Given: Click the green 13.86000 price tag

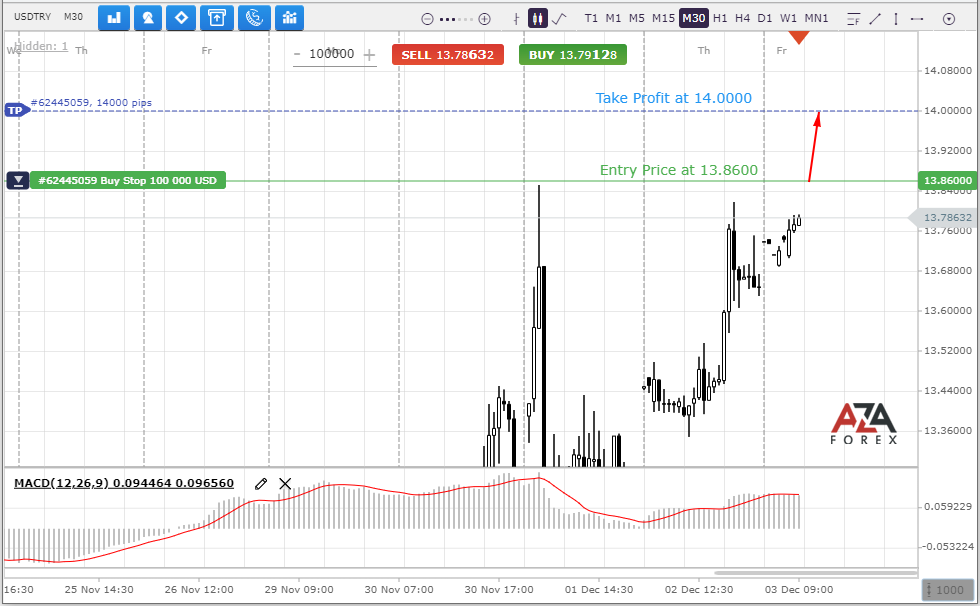Looking at the screenshot, I should coord(948,181).
